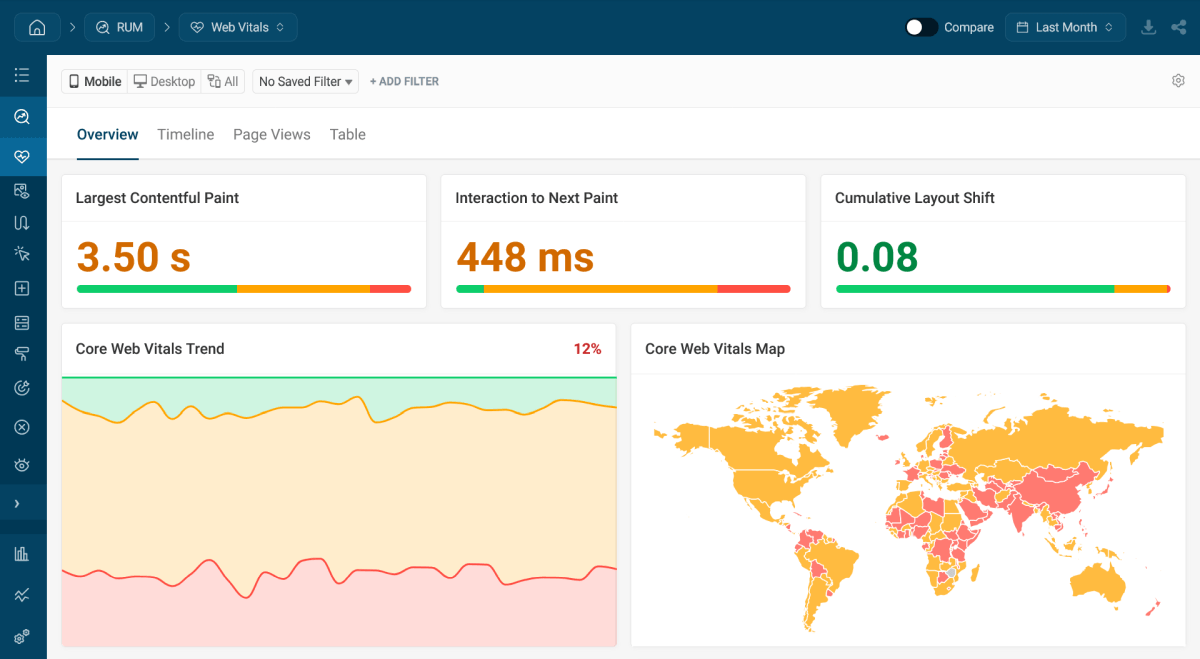This screenshot has height=659, width=1200.
Task: Click the orange segment of the INP bar
Action: point(601,289)
